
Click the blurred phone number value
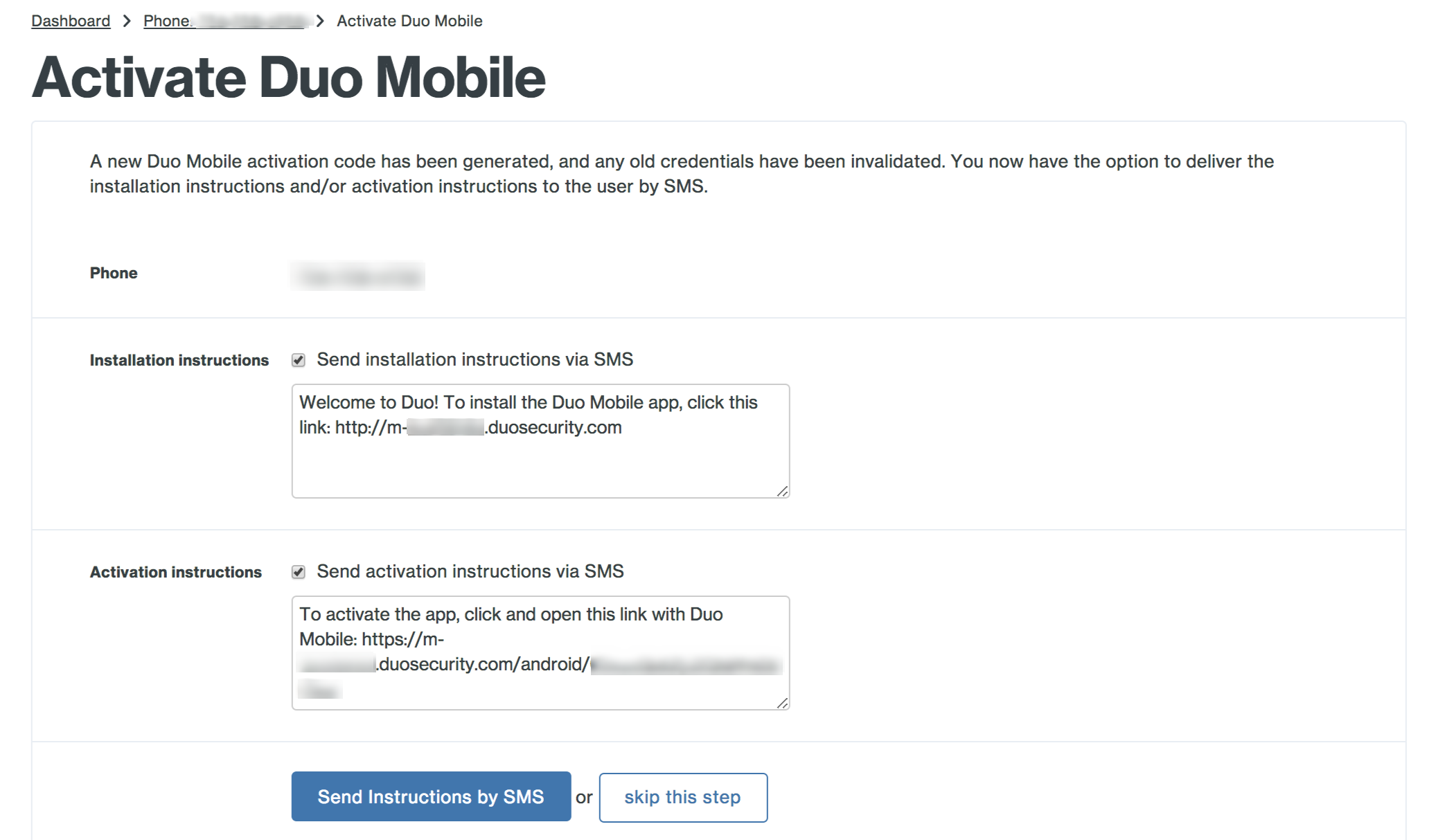[360, 275]
